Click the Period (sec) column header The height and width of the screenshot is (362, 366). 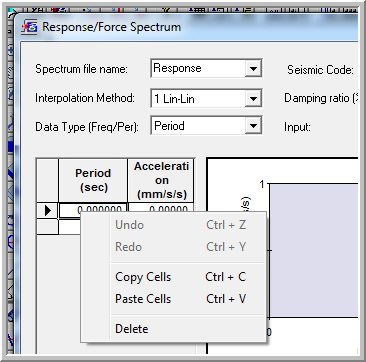(x=93, y=180)
